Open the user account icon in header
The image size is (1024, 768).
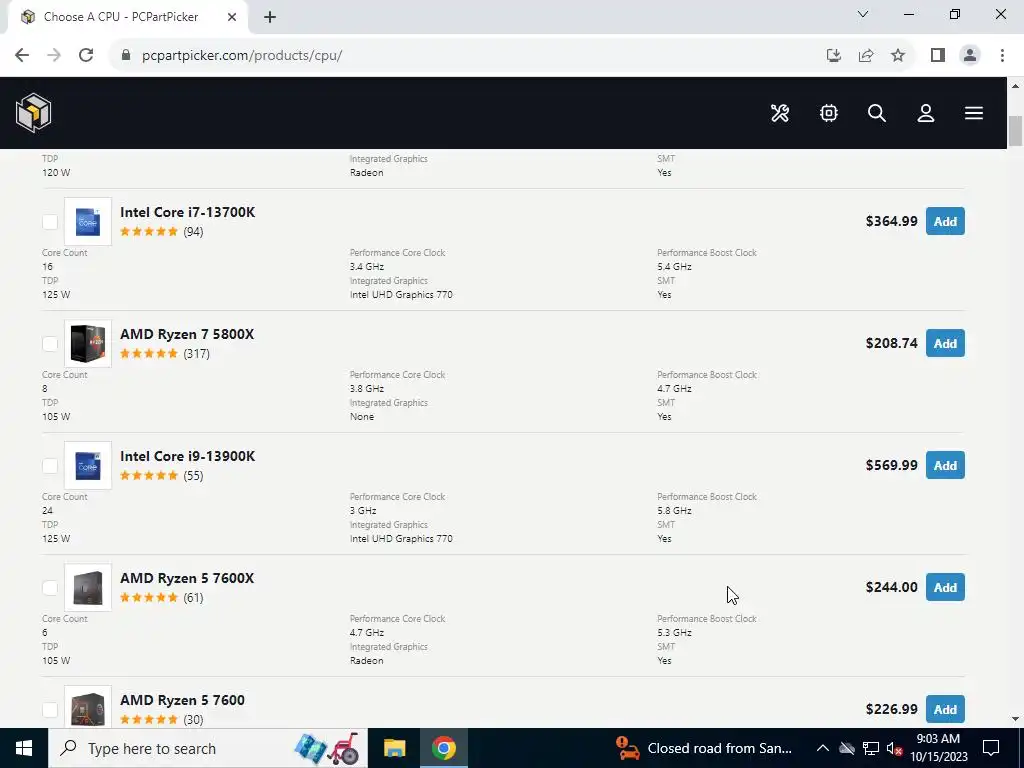(925, 113)
